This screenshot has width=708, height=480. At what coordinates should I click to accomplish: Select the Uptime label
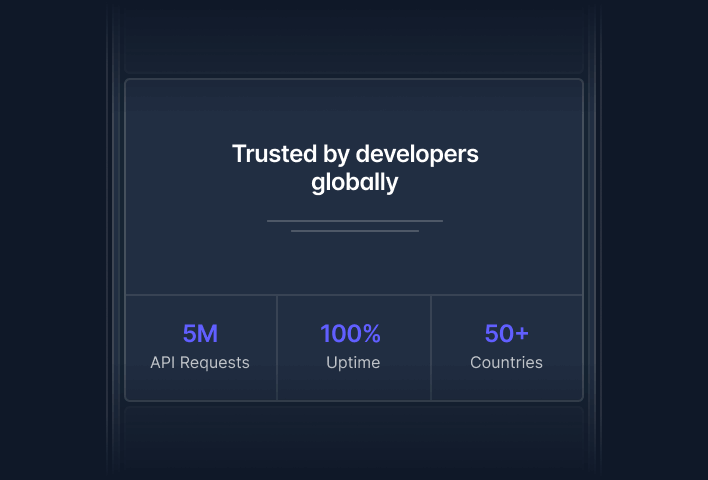coord(353,362)
